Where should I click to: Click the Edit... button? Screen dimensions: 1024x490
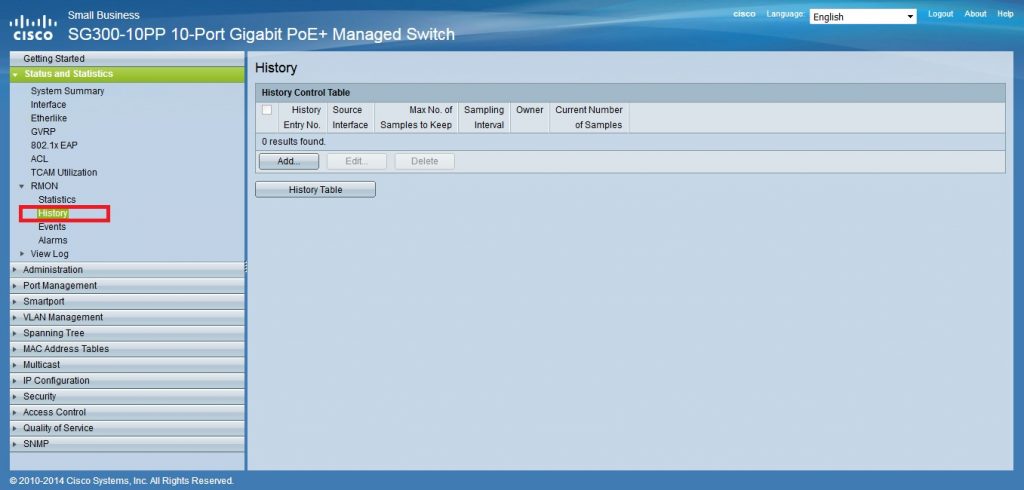pyautogui.click(x=357, y=161)
